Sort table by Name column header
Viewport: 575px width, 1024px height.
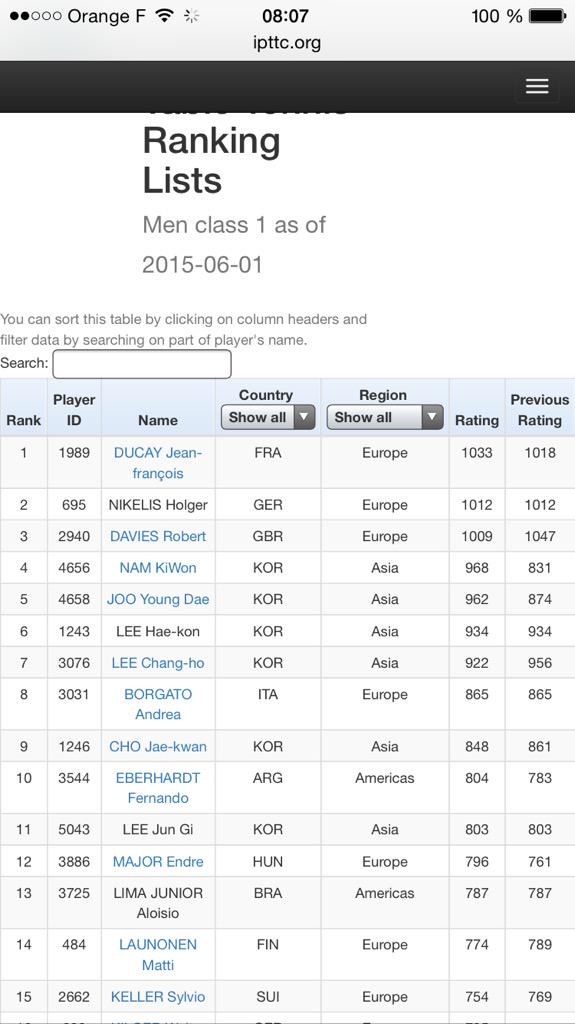pyautogui.click(x=158, y=421)
